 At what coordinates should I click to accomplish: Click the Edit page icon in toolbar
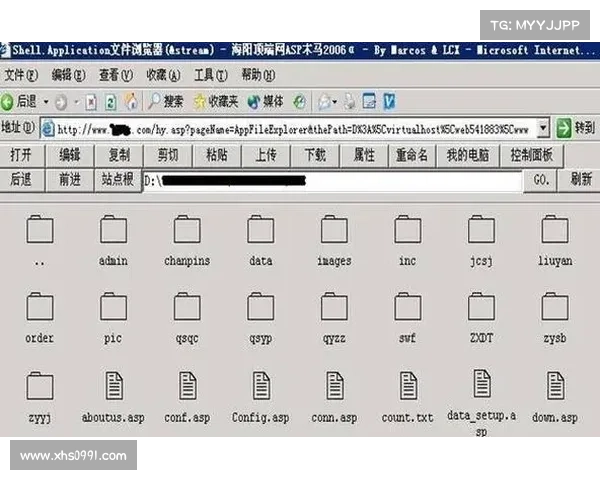[x=369, y=101]
